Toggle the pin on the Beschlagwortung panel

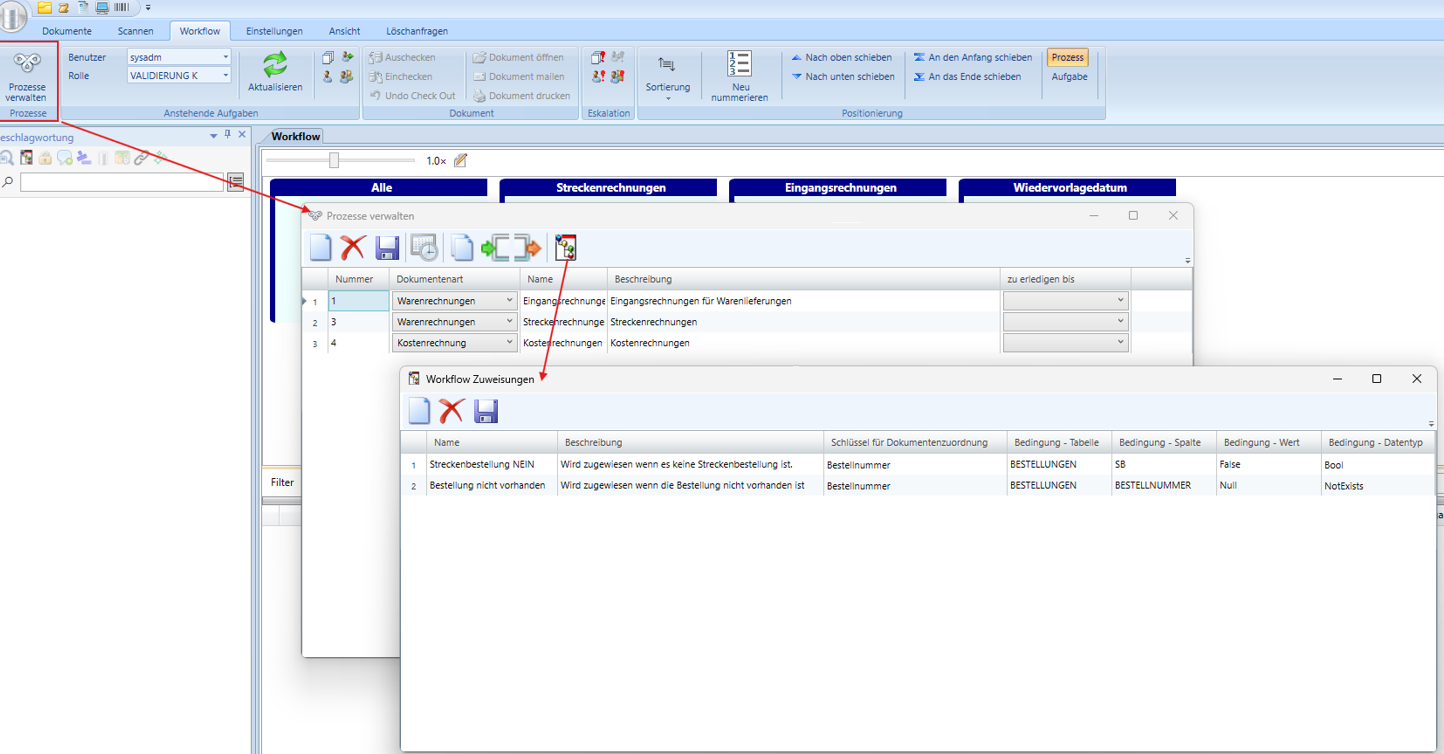pyautogui.click(x=227, y=135)
